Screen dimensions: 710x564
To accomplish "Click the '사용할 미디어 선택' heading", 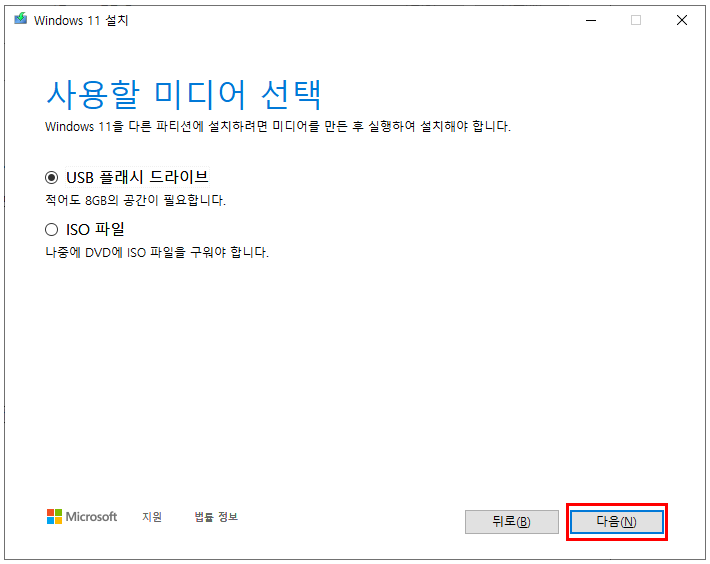I will (x=184, y=95).
